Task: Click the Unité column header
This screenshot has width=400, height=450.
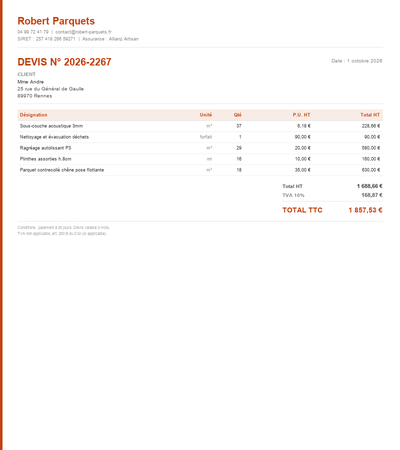Action: pos(206,115)
